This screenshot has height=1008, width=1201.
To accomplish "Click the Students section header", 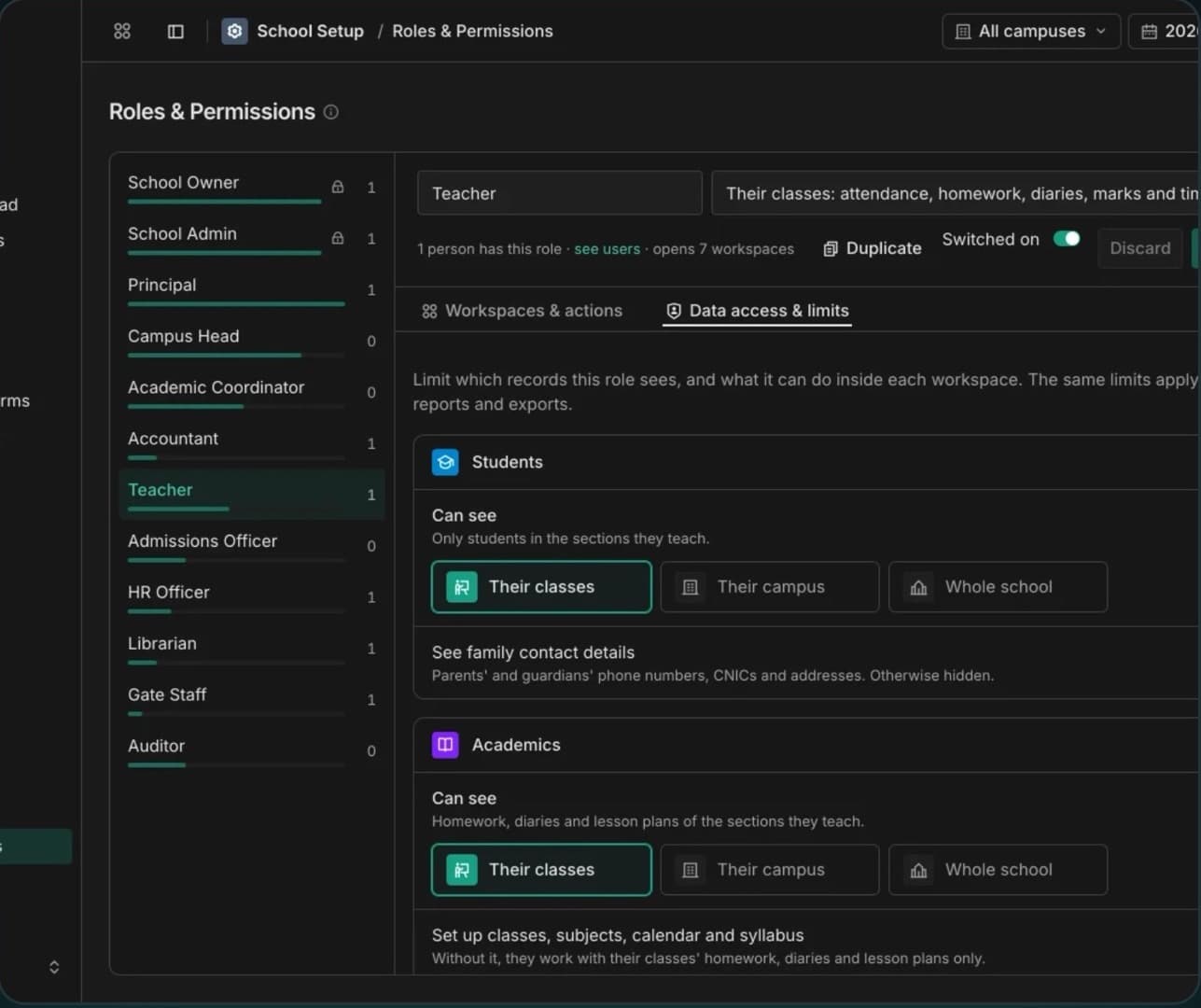I will [807, 462].
